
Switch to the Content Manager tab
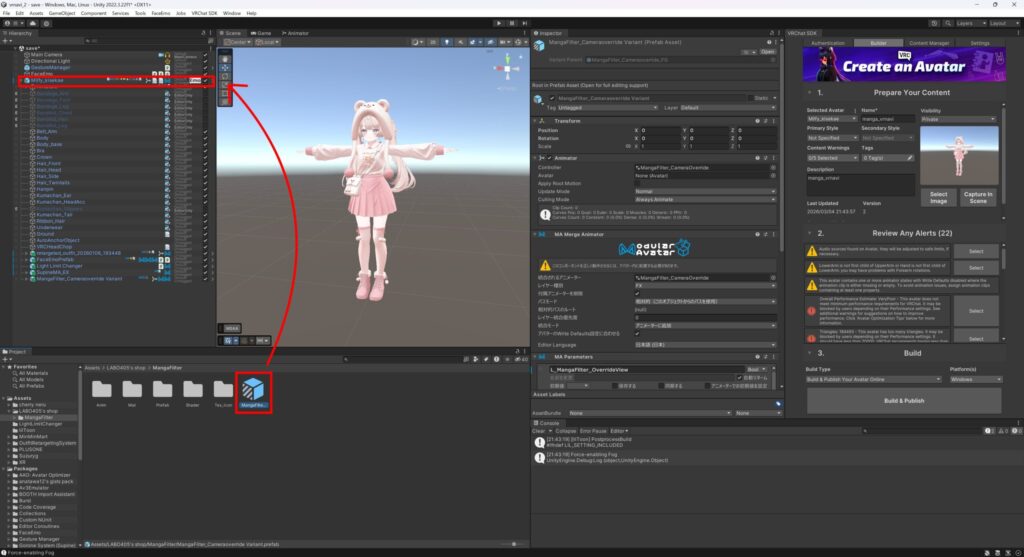pyautogui.click(x=929, y=44)
